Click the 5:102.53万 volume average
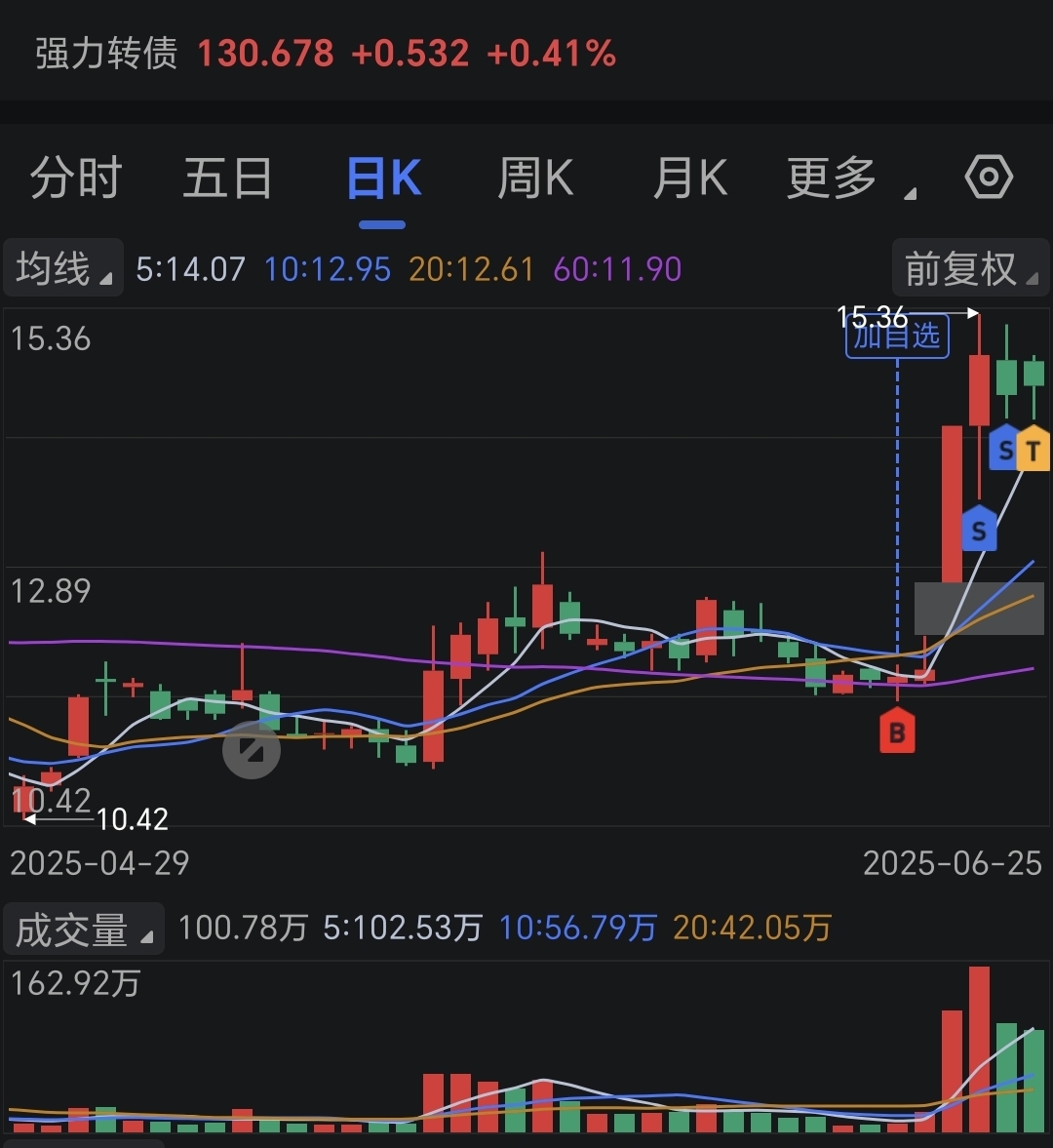Screen dimensions: 1053x1148 coord(404,929)
